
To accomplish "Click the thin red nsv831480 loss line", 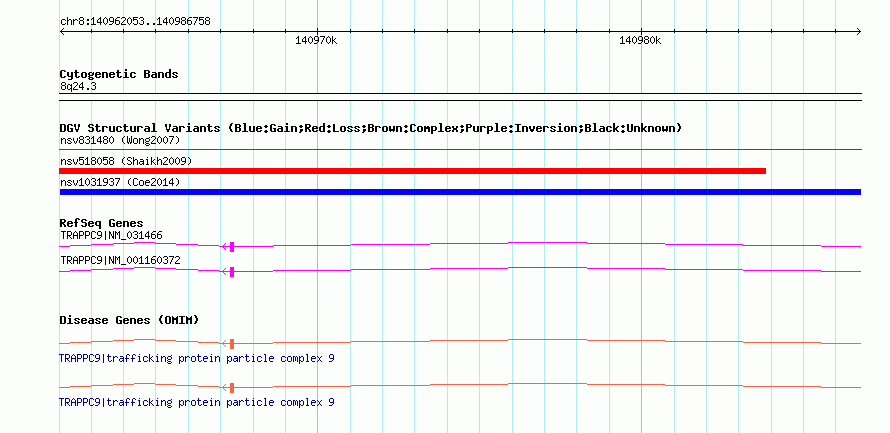I will [460, 149].
